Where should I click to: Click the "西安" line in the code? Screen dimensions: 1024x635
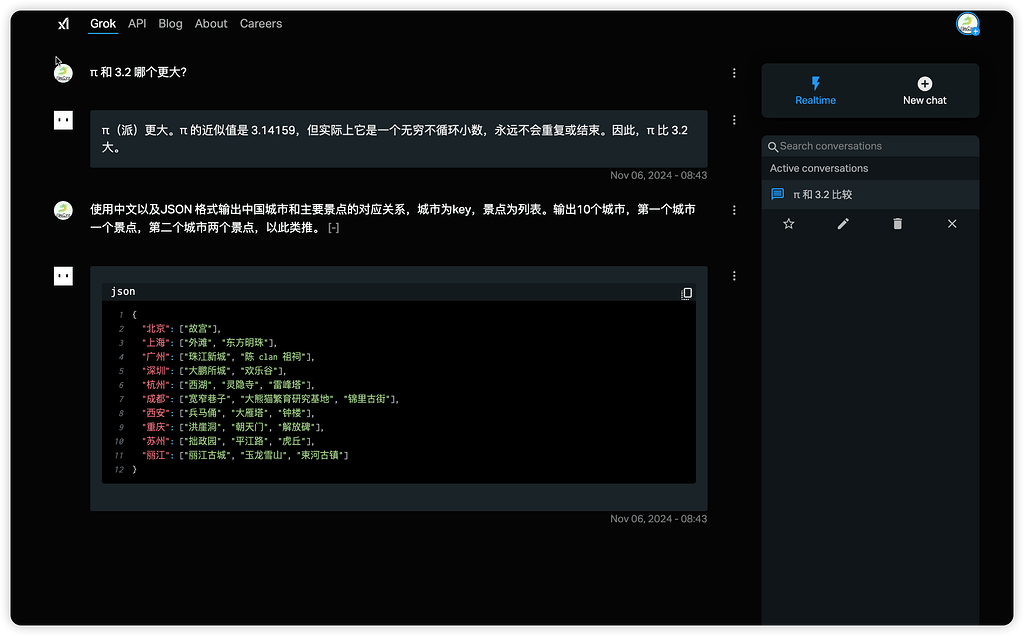click(x=229, y=413)
